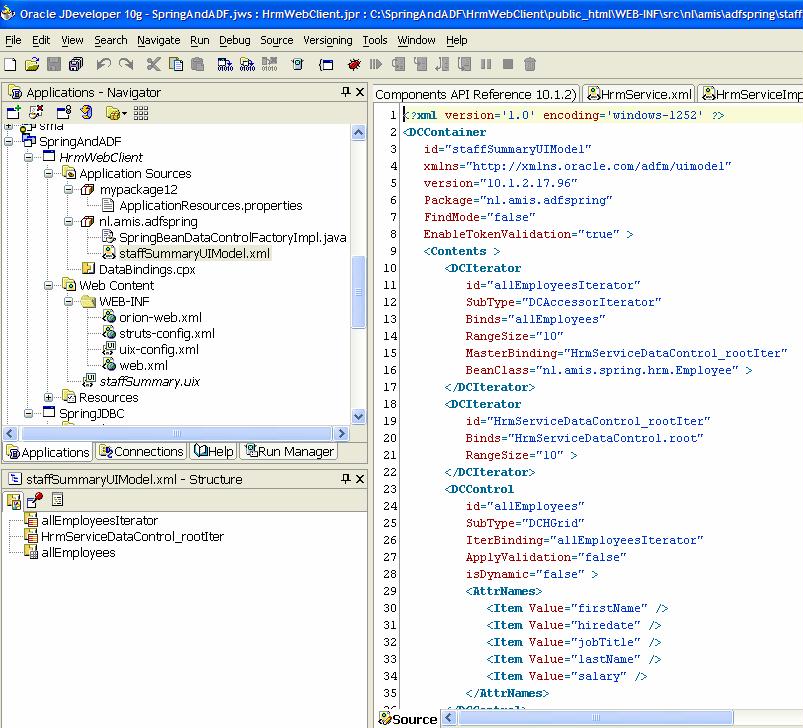Select allEmployeesIterator in the Structure pane
This screenshot has height=728, width=803.
[x=99, y=520]
